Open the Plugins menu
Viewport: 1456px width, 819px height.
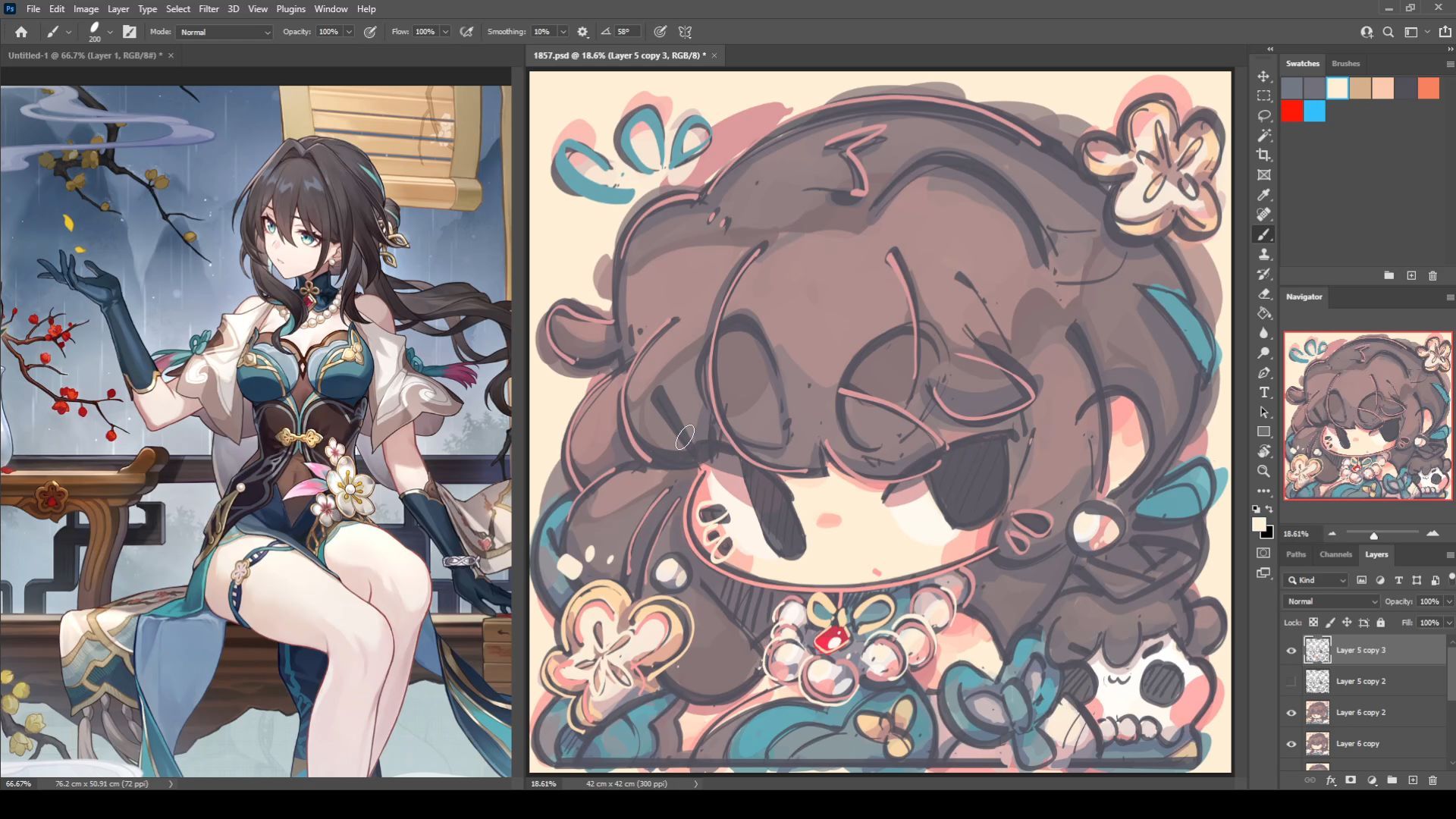click(290, 9)
